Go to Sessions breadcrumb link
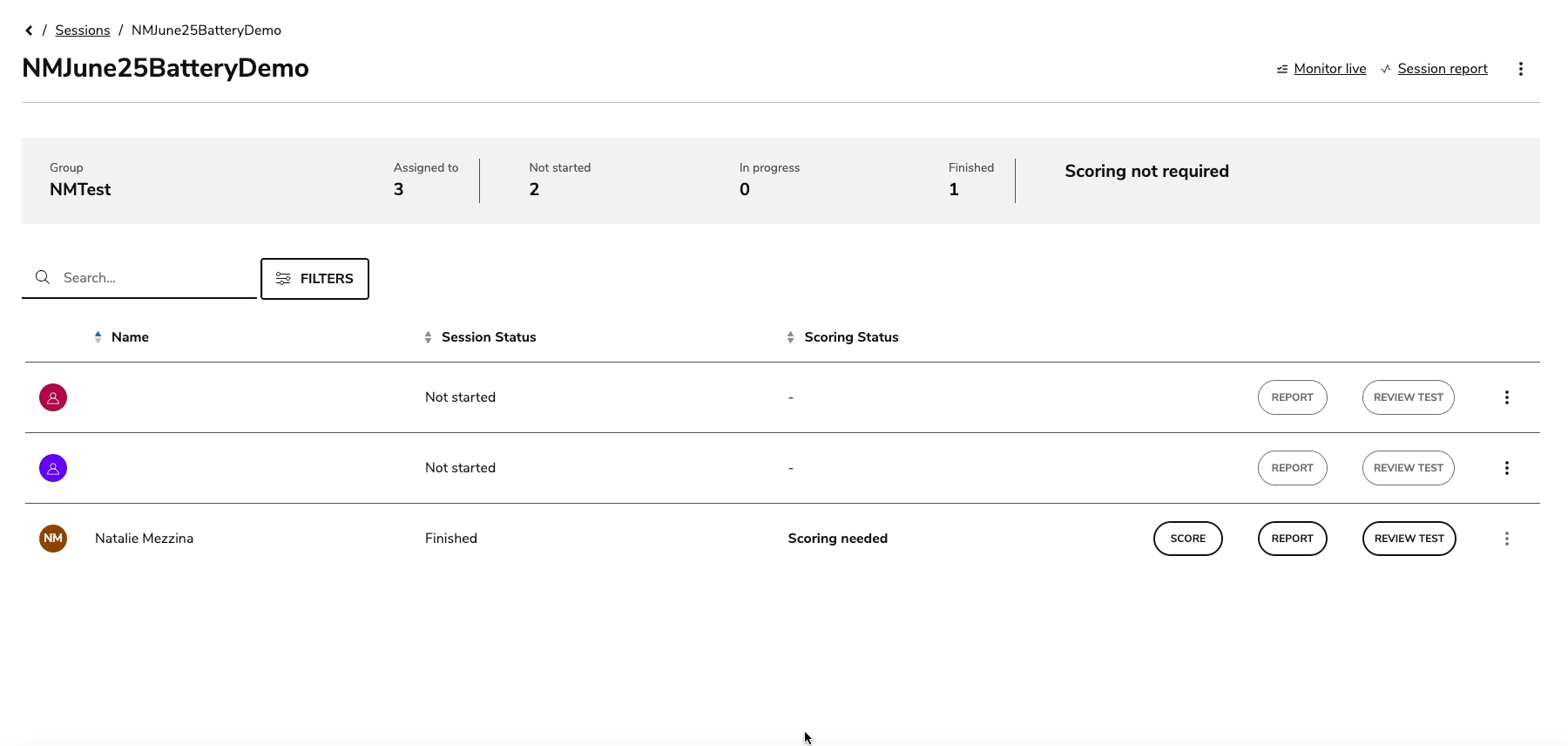Viewport: 1568px width, 746px height. (83, 31)
